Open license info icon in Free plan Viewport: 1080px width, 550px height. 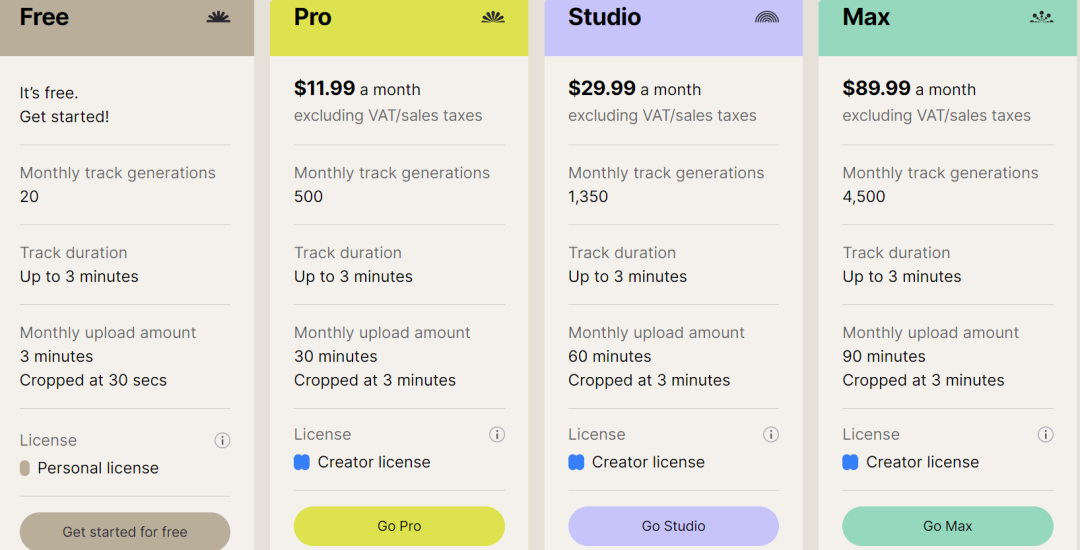222,440
